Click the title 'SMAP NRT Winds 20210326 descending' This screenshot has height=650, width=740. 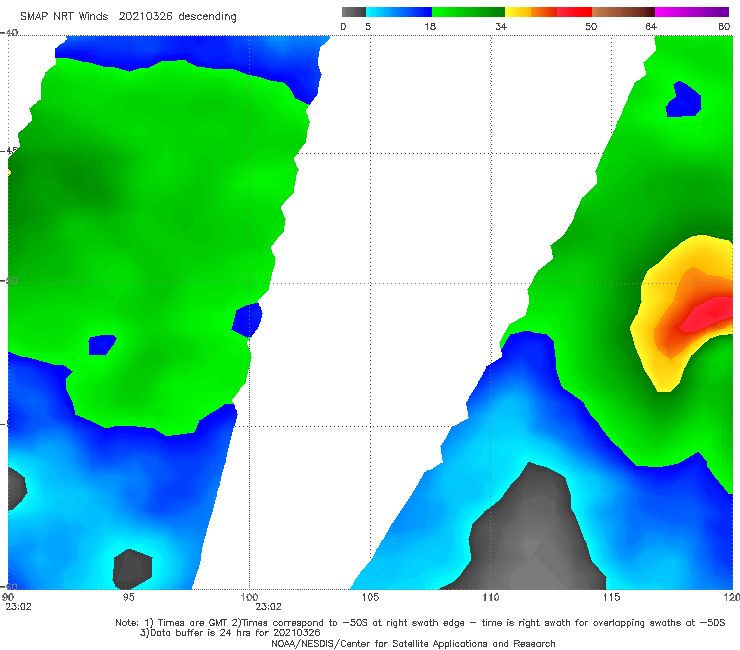click(x=128, y=16)
